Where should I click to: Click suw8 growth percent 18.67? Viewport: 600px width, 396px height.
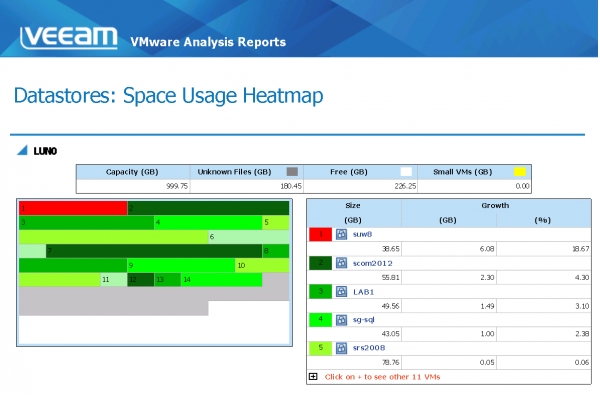pyautogui.click(x=581, y=249)
